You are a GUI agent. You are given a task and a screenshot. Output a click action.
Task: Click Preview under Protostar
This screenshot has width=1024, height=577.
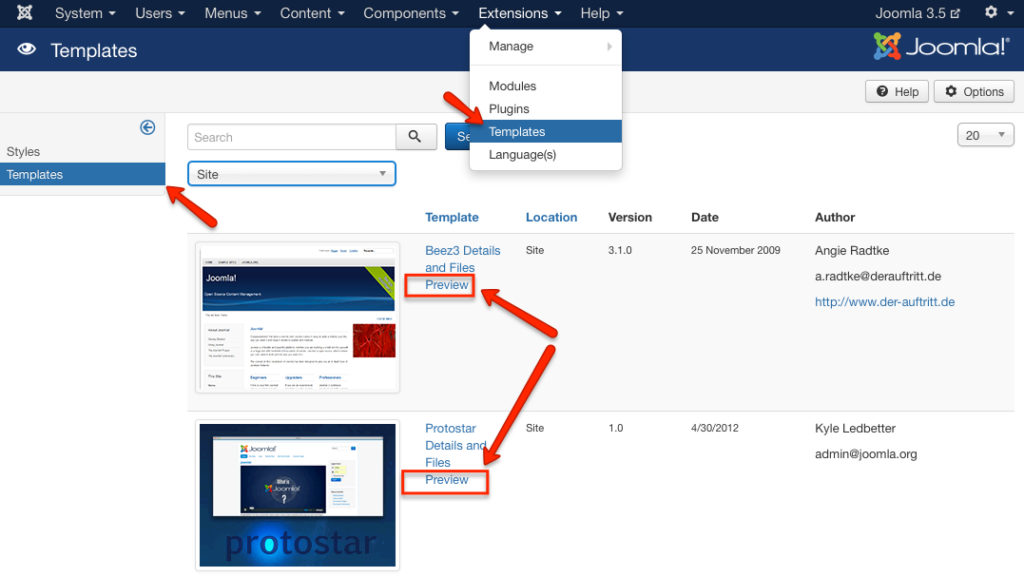(447, 480)
